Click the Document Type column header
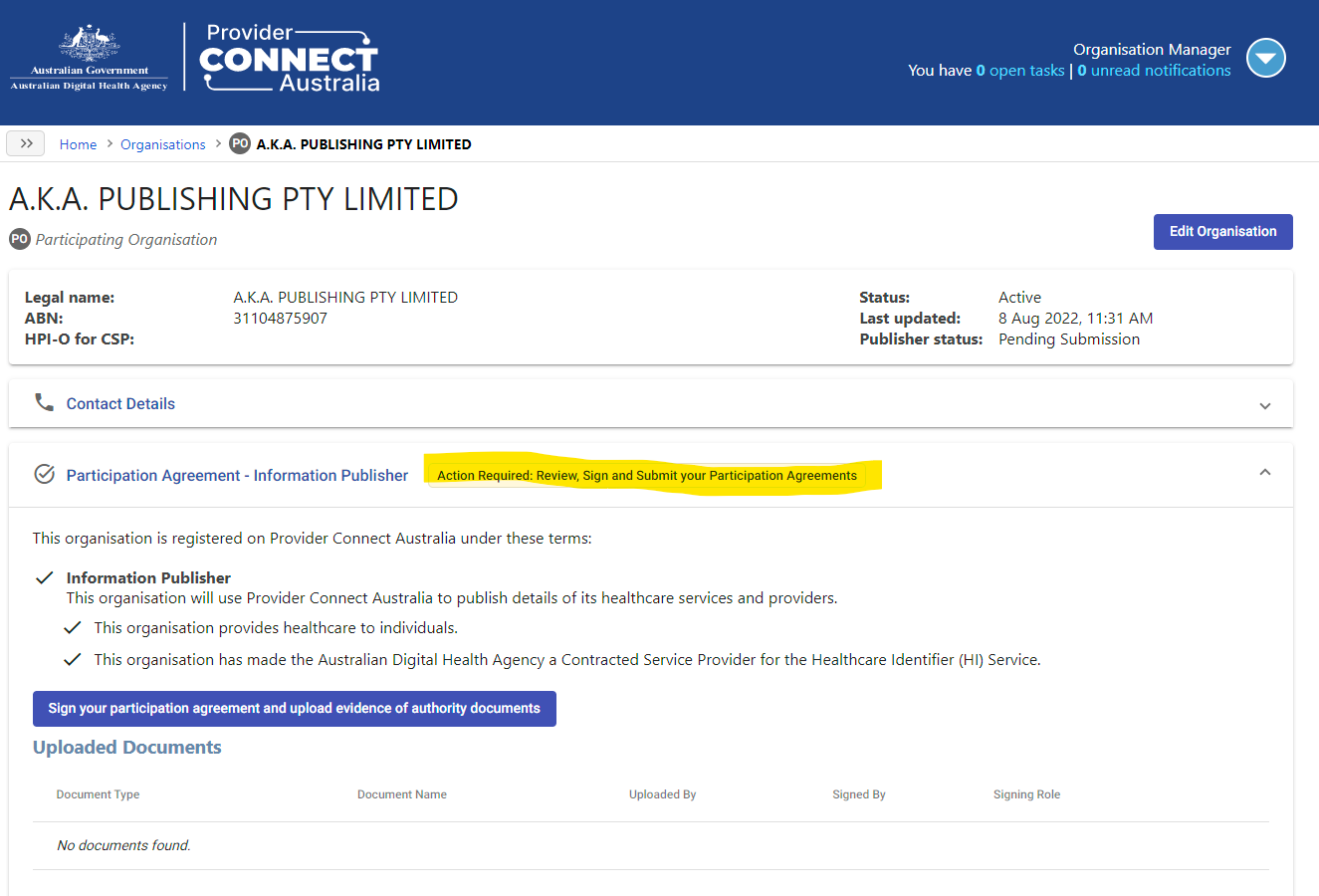The height and width of the screenshot is (896, 1319). pyautogui.click(x=98, y=794)
